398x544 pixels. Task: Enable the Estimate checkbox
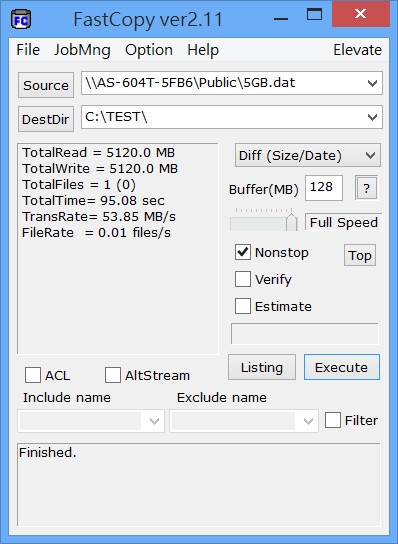pyautogui.click(x=243, y=306)
